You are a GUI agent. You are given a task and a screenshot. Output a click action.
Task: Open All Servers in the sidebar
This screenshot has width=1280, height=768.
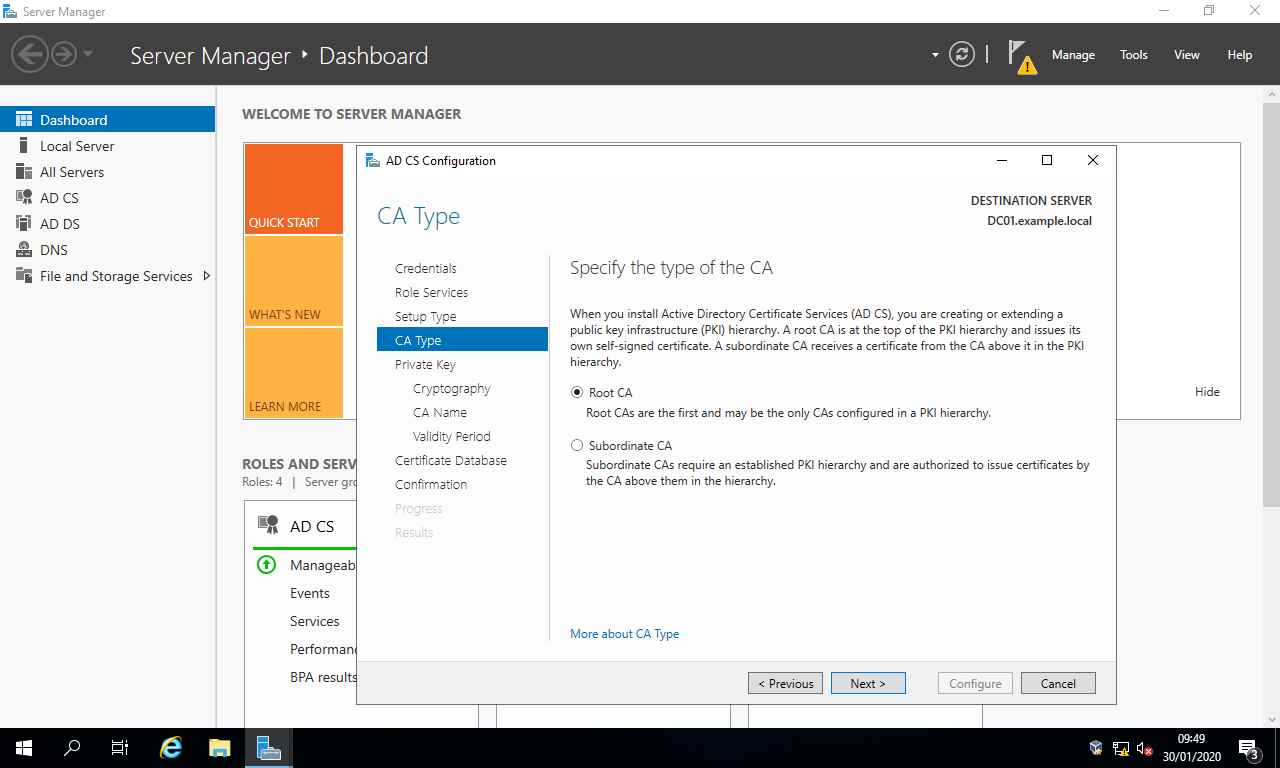click(x=70, y=171)
